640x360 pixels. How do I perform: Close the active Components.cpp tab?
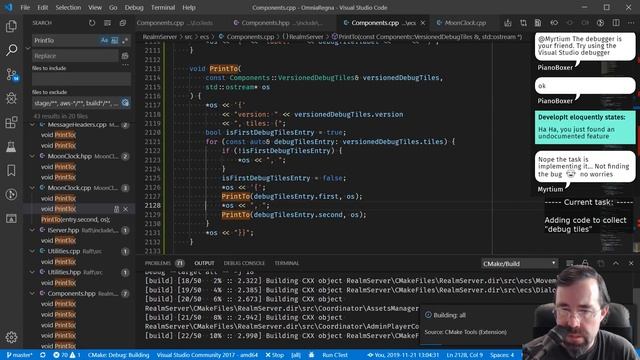coord(423,23)
